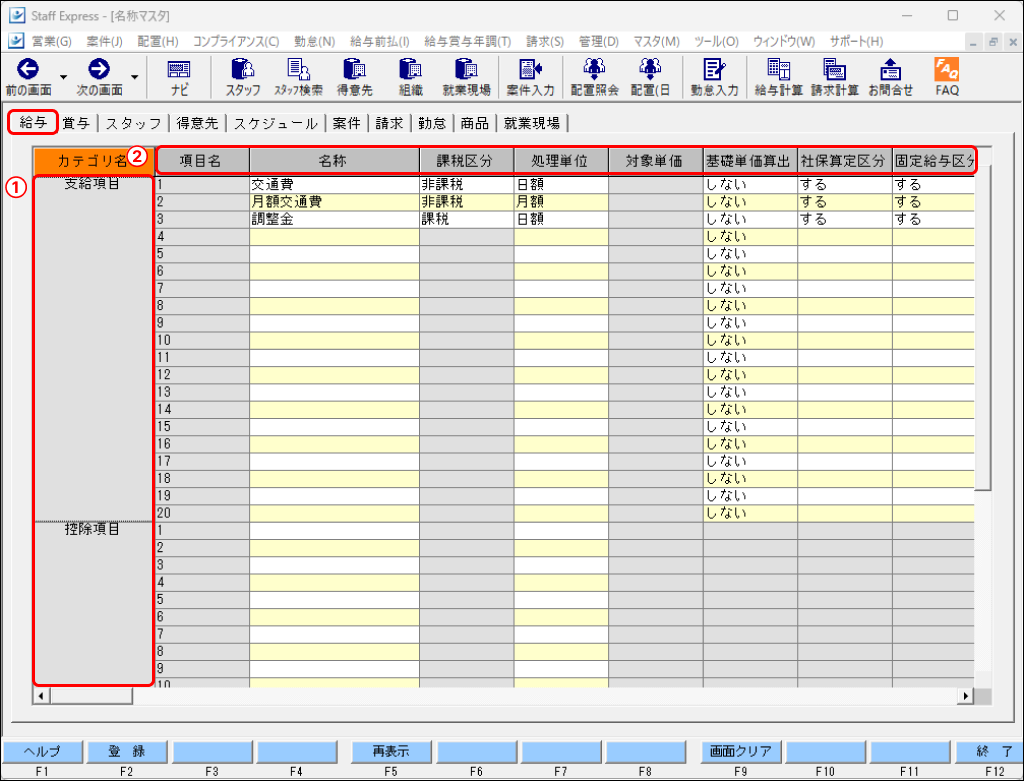Select the スタッフ検索 (staff search) icon
The image size is (1024, 781).
pos(299,75)
